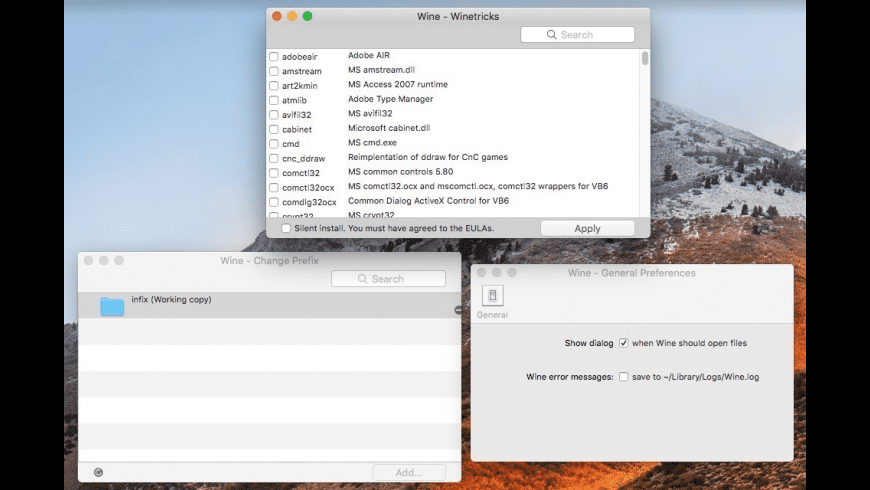
Task: Click MS amstream.dll description
Action: (381, 69)
